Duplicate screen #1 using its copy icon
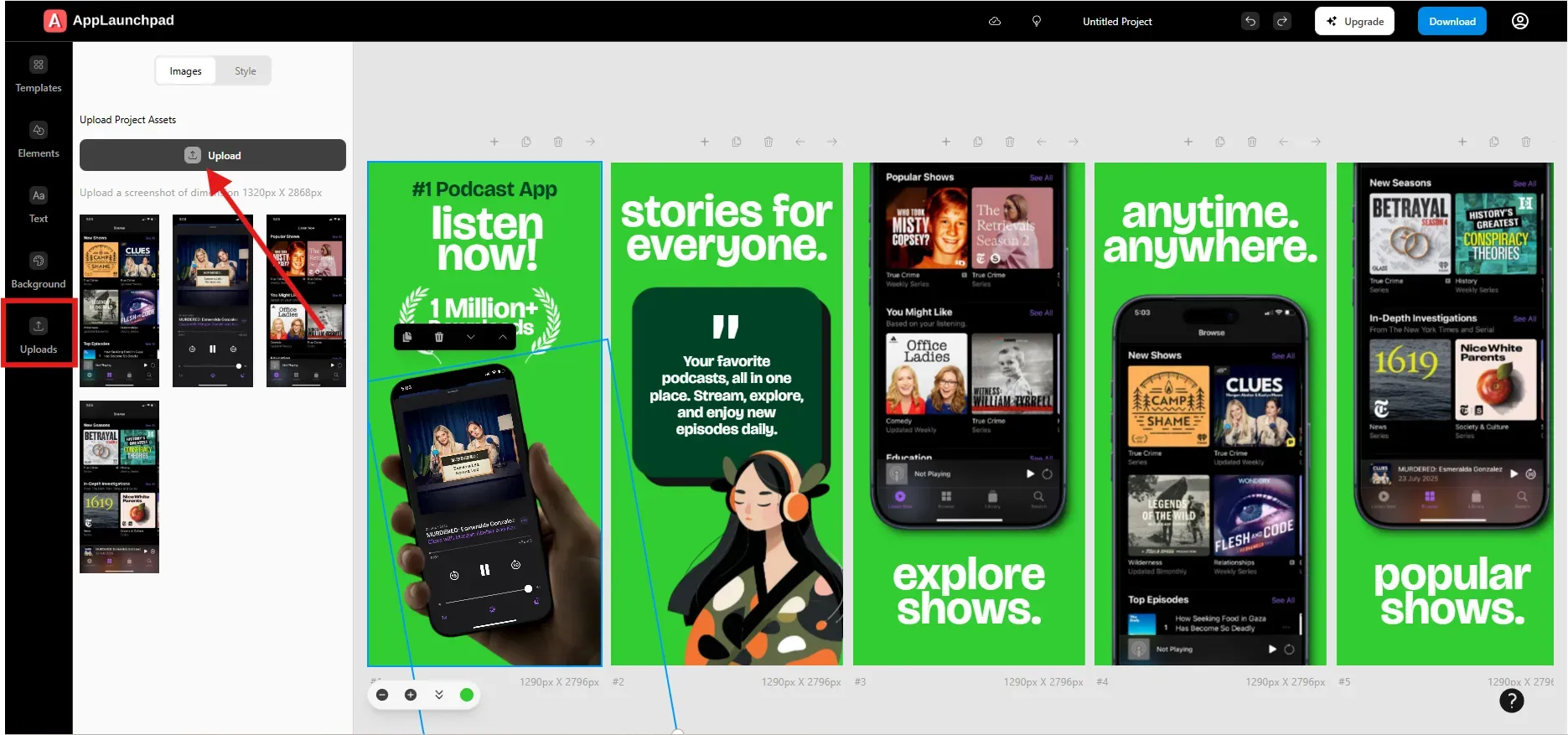The image size is (1568, 735). pos(526,142)
